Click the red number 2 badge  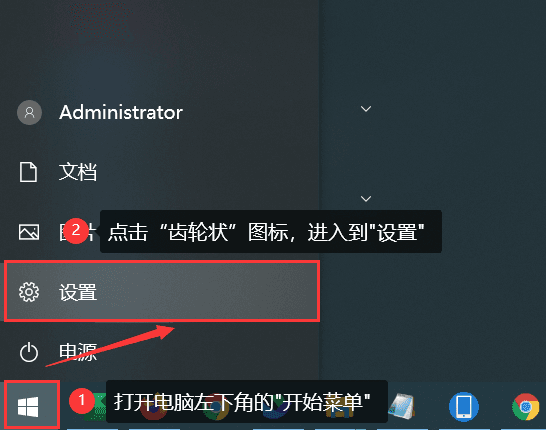76,231
